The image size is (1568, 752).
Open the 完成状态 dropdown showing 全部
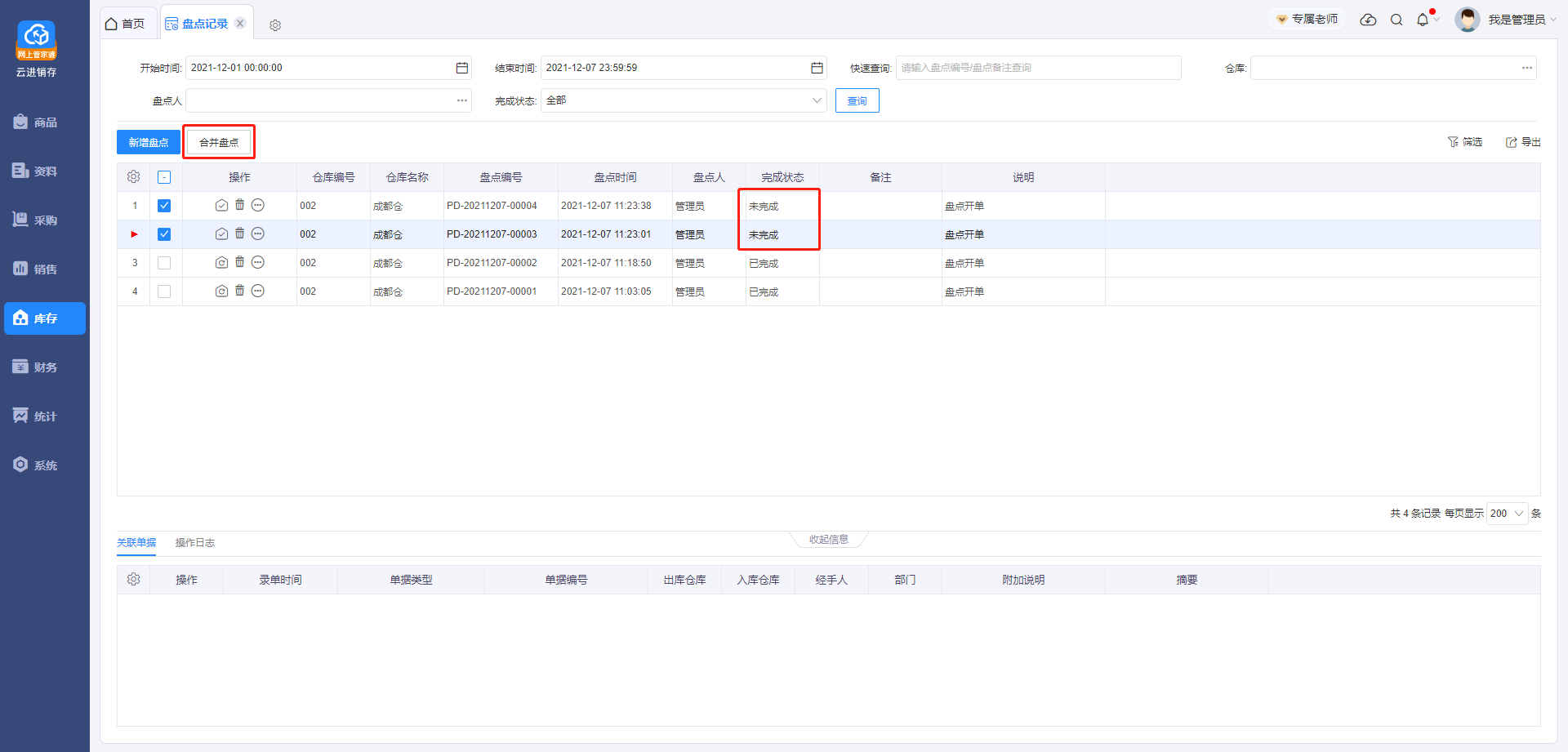(684, 100)
